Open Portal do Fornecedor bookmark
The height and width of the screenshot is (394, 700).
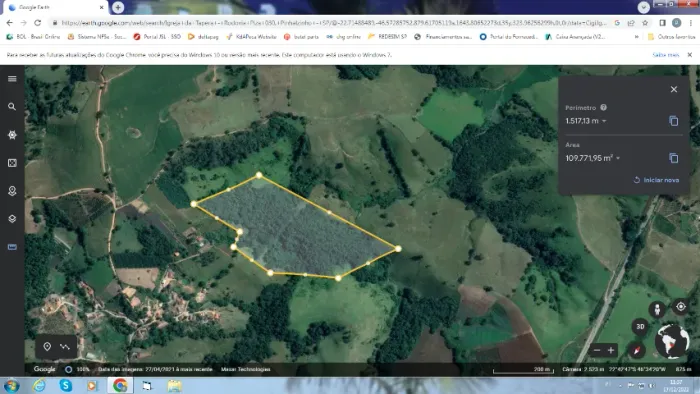pyautogui.click(x=509, y=37)
